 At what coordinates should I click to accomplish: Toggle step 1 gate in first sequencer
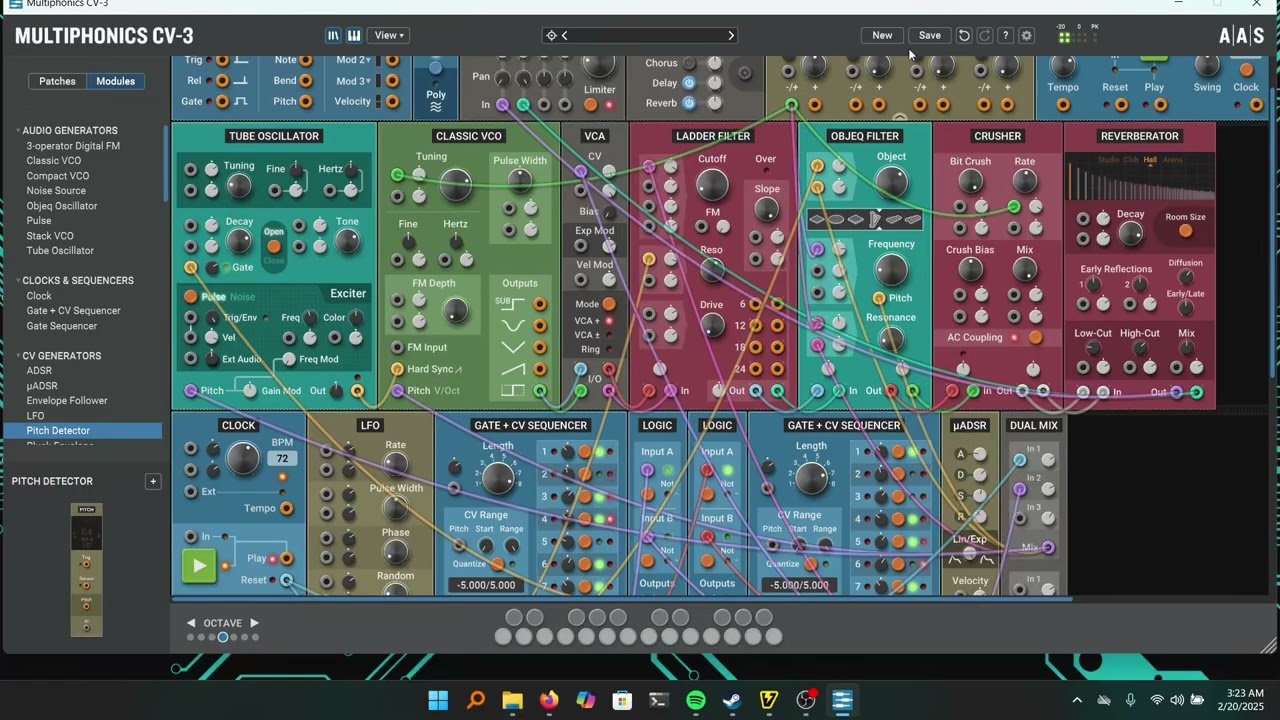tap(585, 452)
